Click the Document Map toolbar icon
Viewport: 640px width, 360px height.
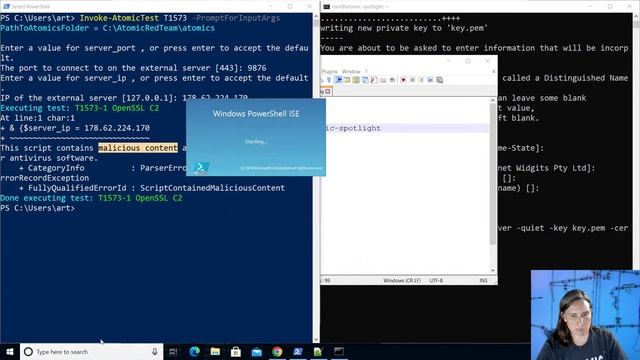356,80
